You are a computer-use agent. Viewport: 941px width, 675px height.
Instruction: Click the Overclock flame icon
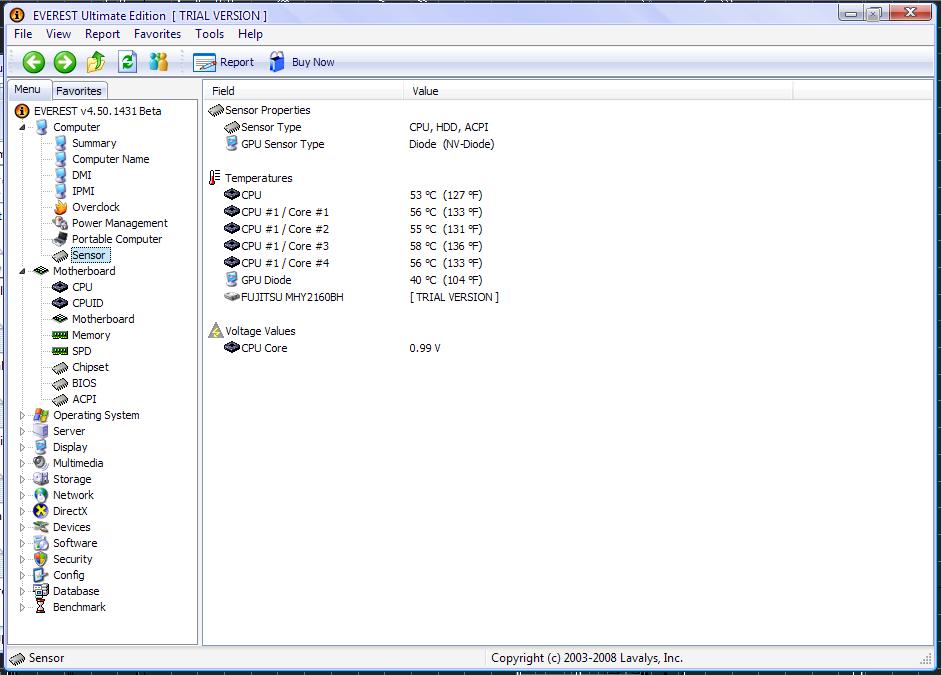(60, 207)
